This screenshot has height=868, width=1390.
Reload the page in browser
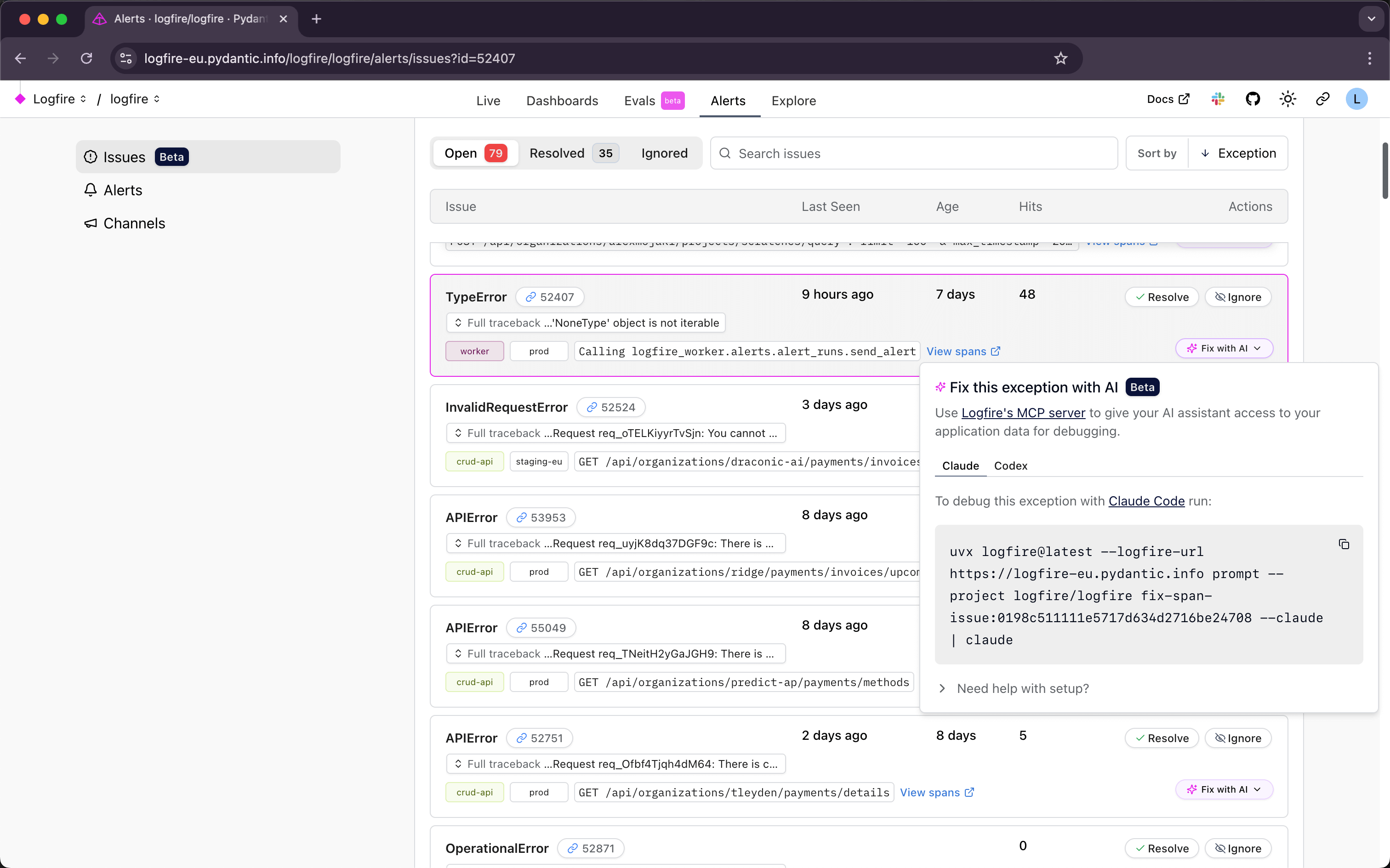click(x=86, y=58)
